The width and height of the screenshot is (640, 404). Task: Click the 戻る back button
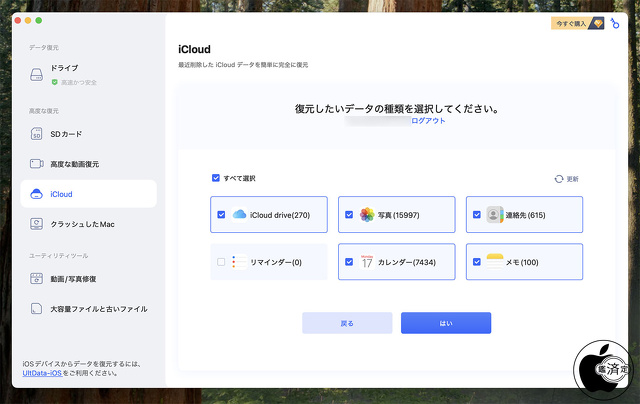point(347,323)
